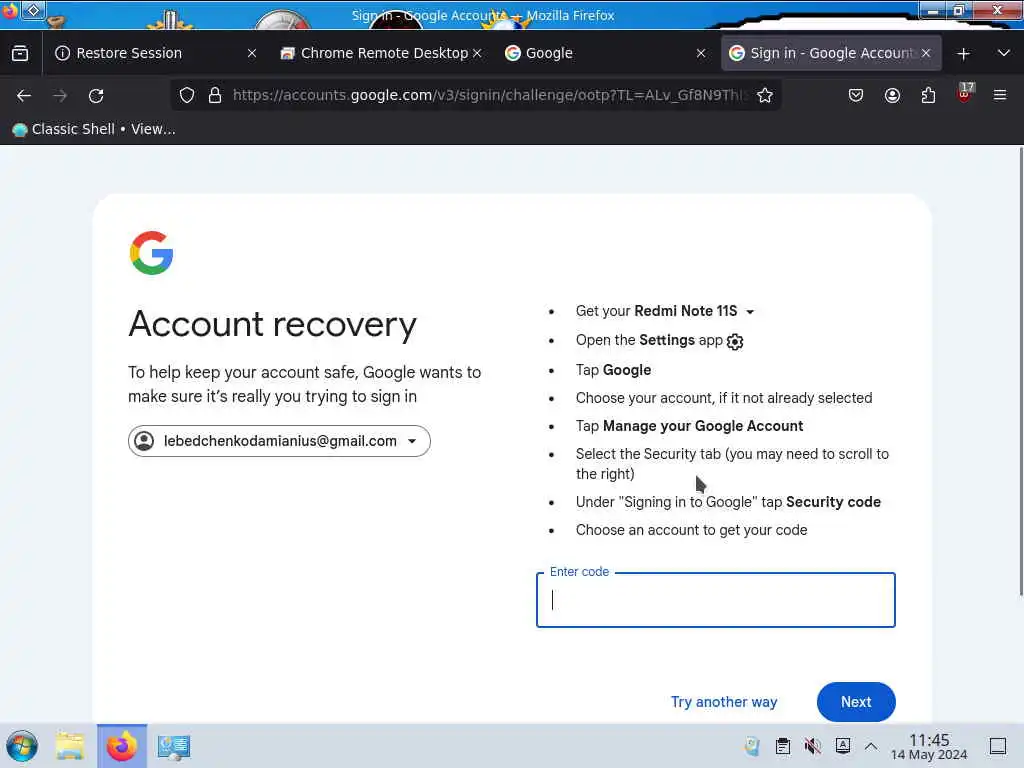The image size is (1024, 768).
Task: Unmute the volume tray icon
Action: (812, 746)
